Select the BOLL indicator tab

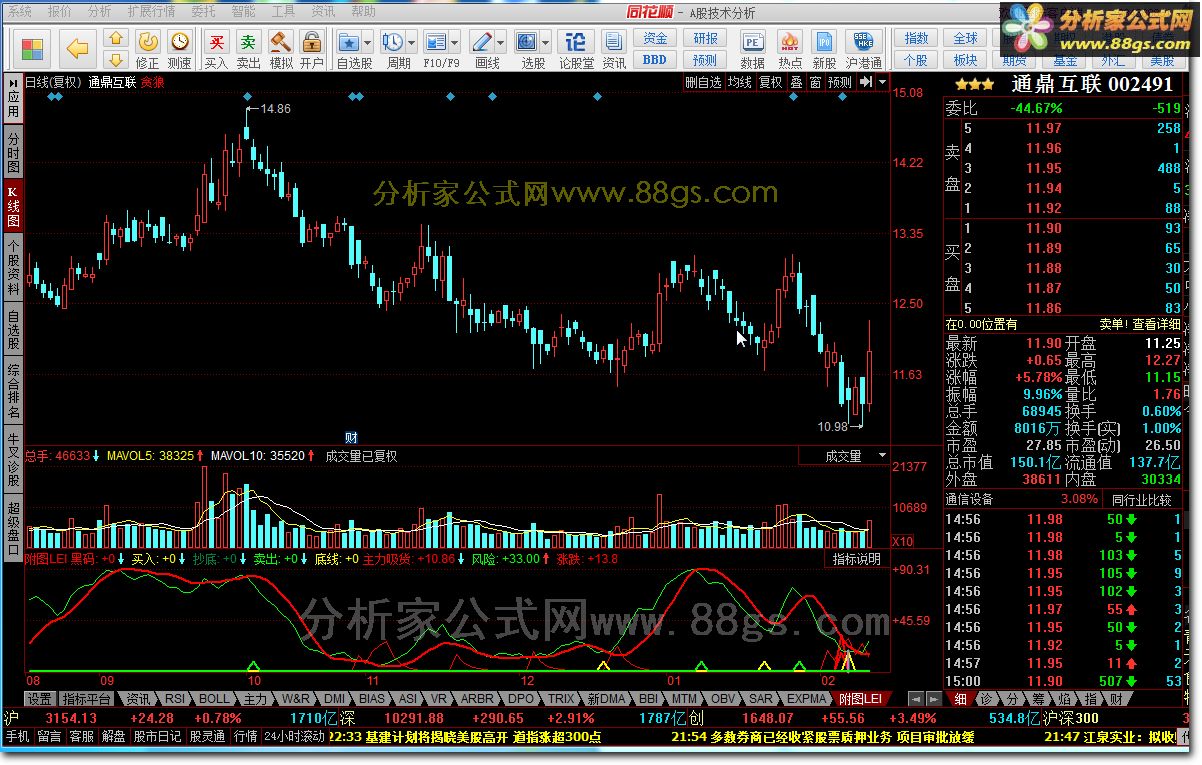[x=213, y=698]
